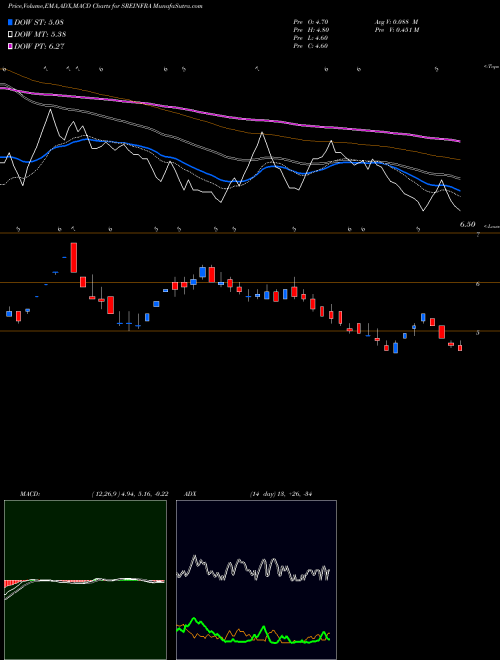
Task: Click the 'Avg V: 0.088 M' volume text
Action: [x=396, y=22]
